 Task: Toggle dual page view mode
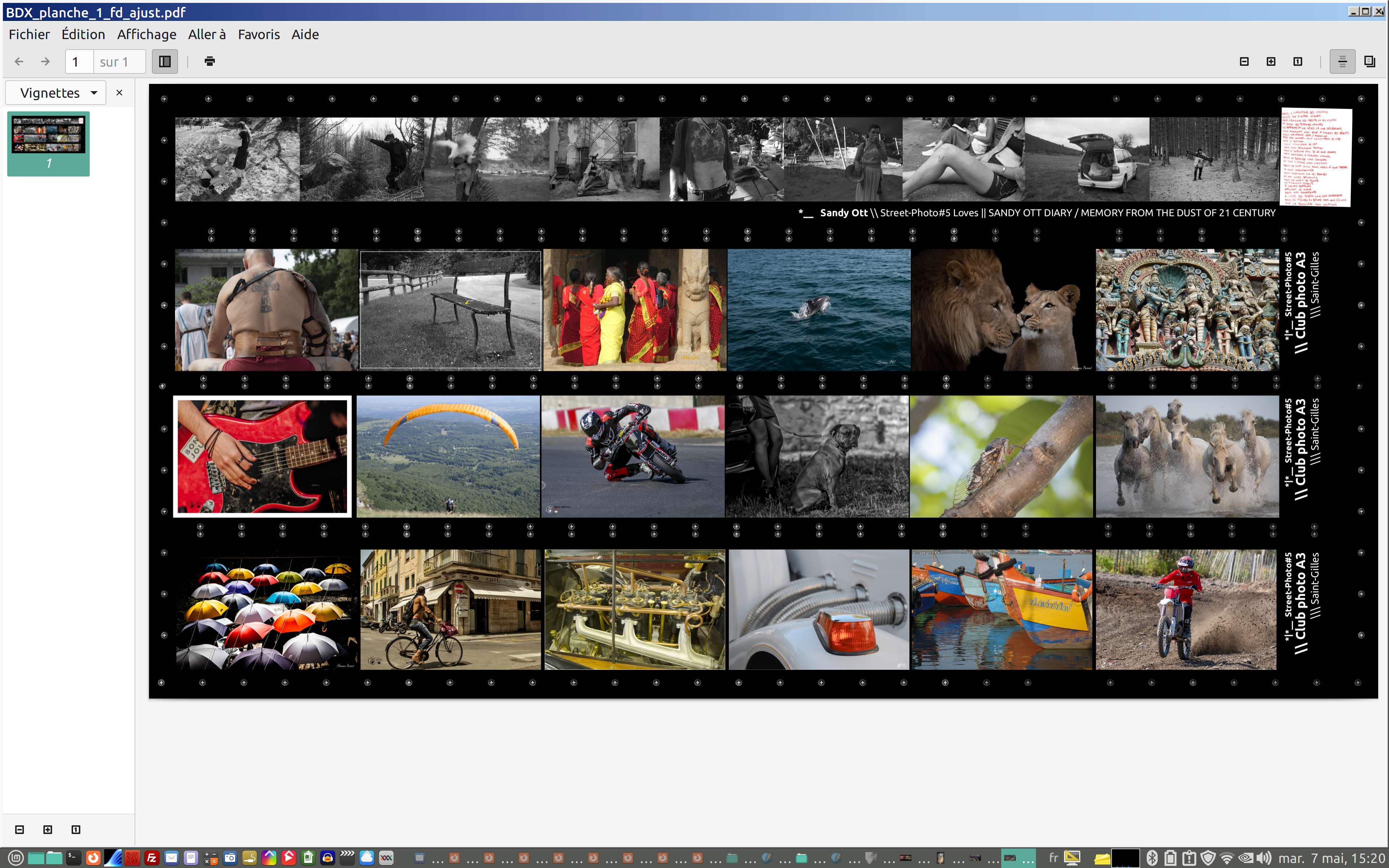[1369, 61]
